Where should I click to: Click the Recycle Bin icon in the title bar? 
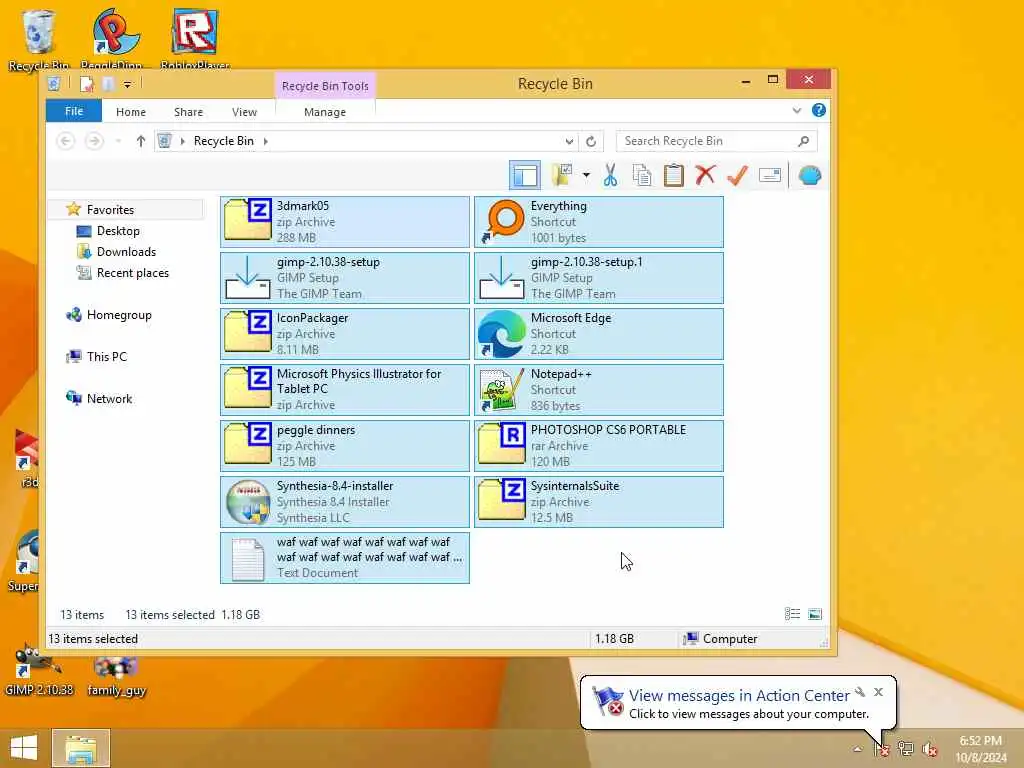(55, 84)
